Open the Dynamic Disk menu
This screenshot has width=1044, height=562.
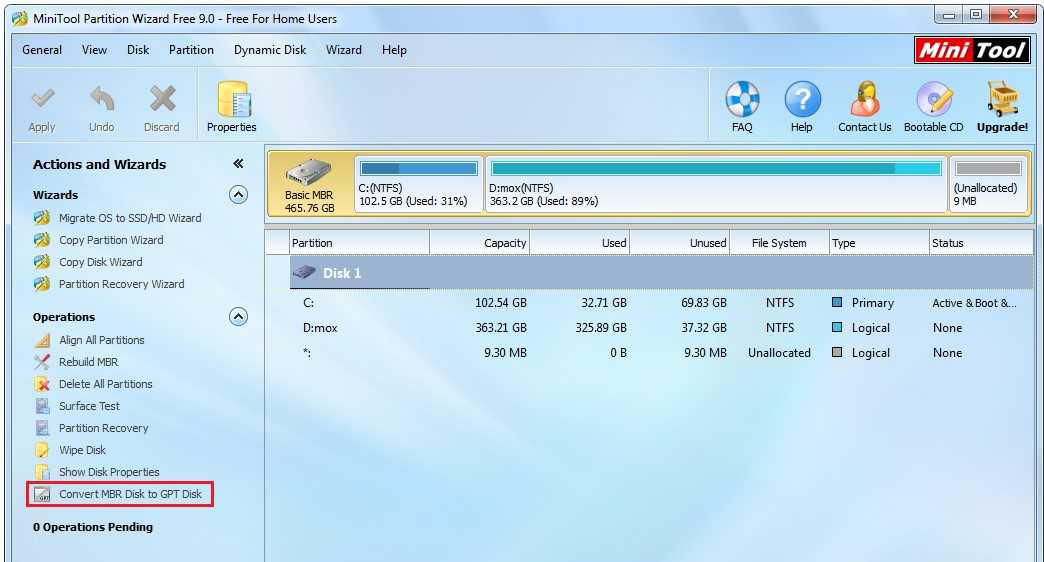pos(270,50)
